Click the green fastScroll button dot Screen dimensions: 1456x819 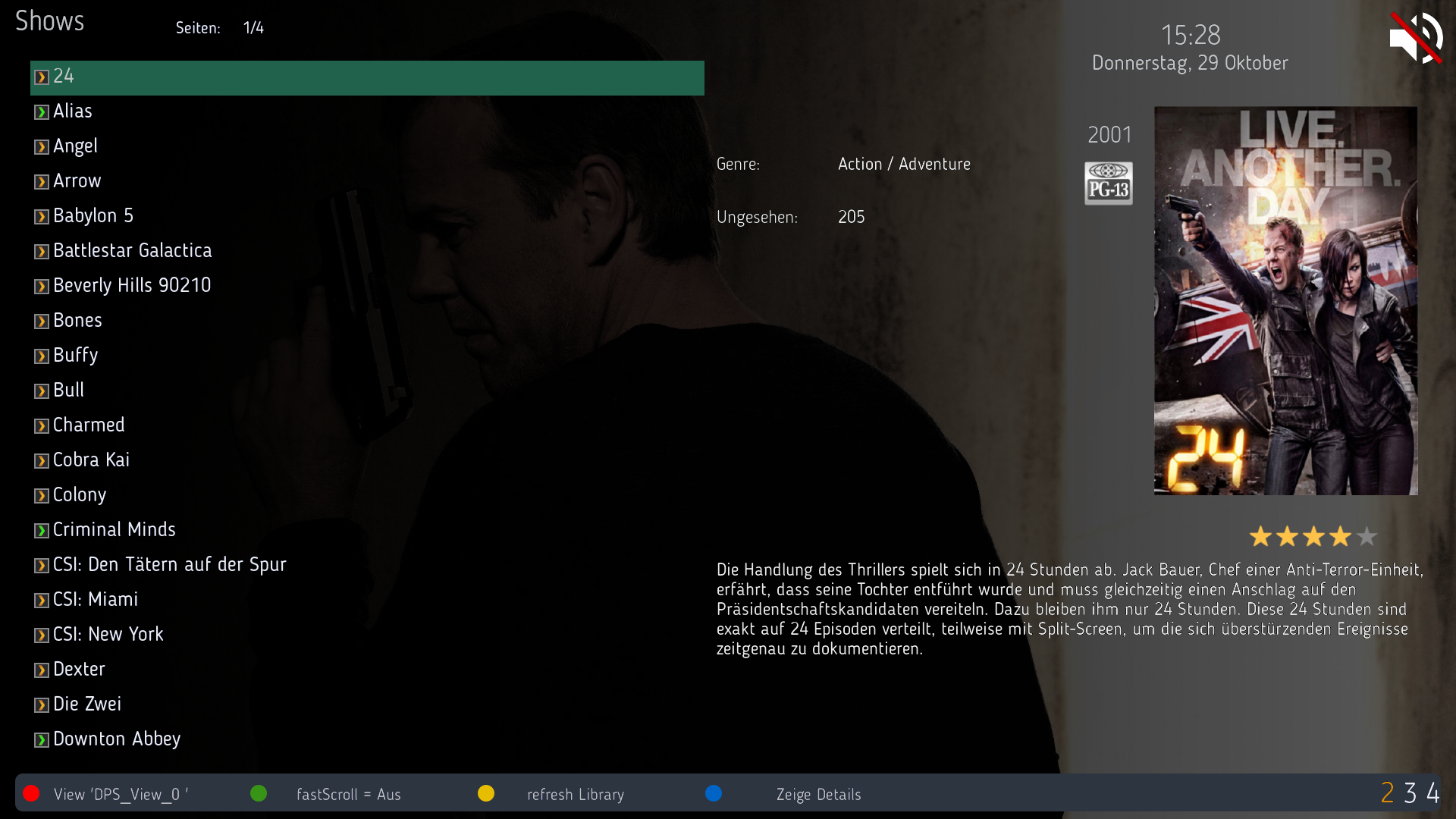coord(259,793)
